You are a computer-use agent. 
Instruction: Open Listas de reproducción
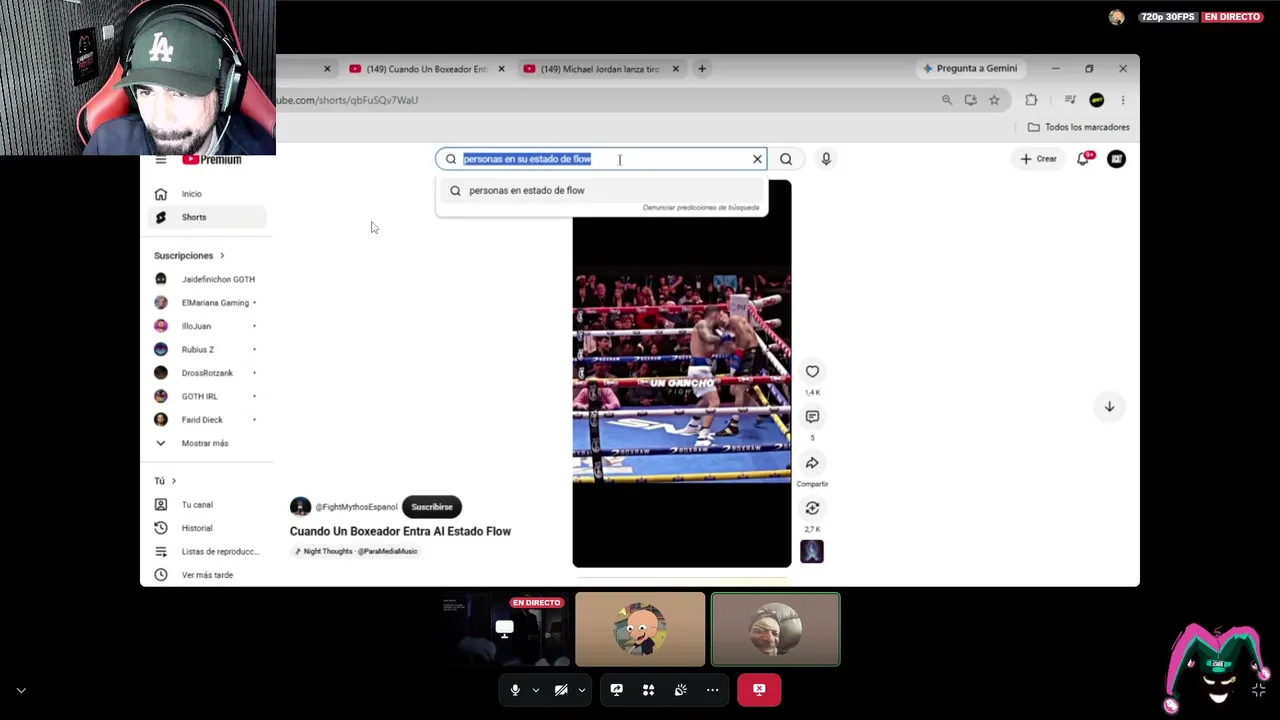[206, 552]
